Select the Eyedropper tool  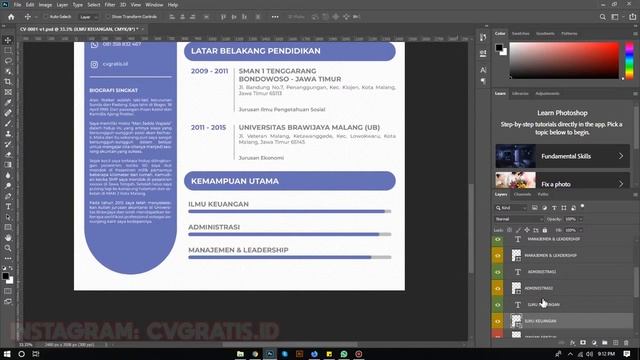click(8, 102)
